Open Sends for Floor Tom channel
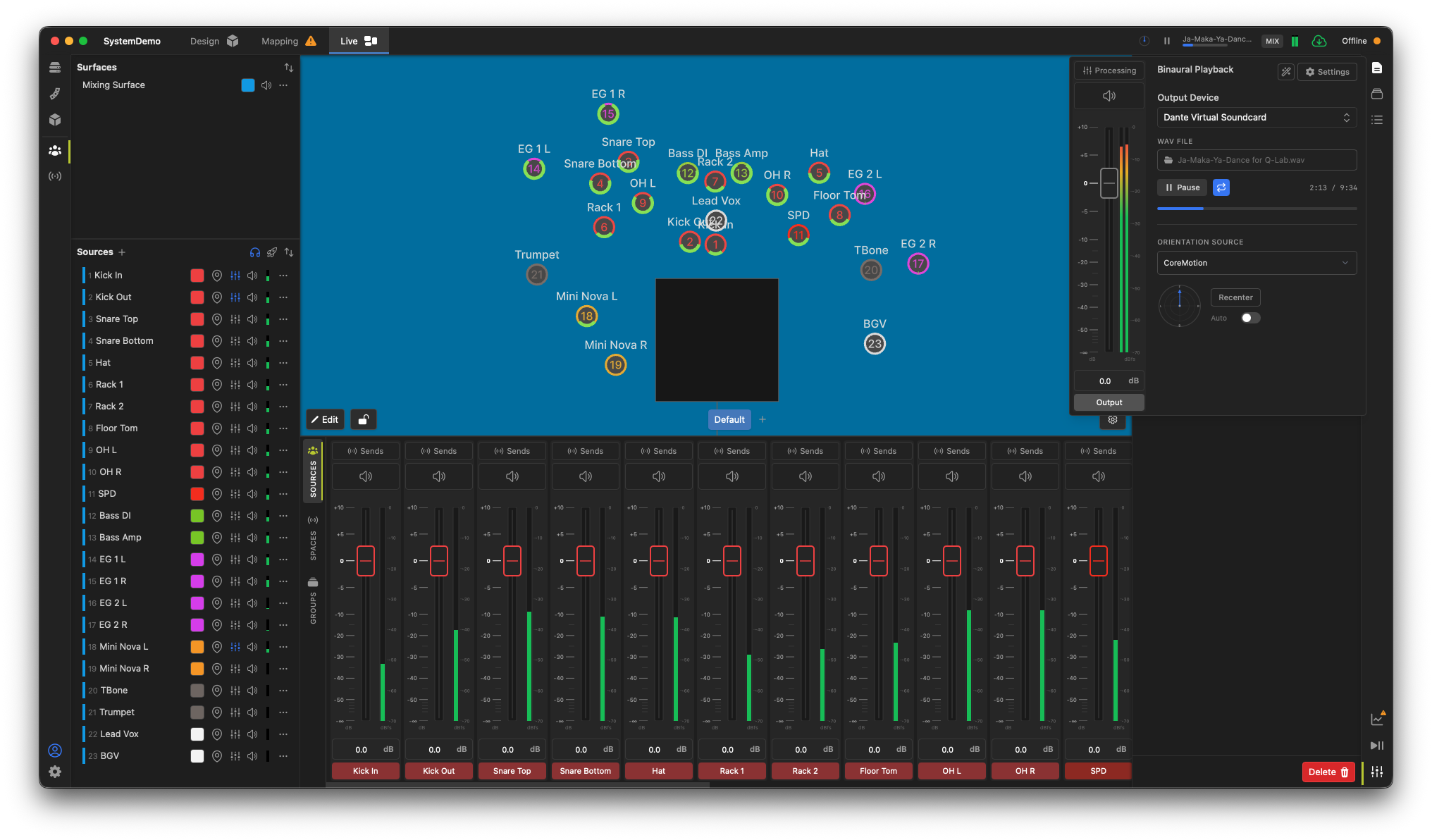1432x840 pixels. click(x=879, y=451)
